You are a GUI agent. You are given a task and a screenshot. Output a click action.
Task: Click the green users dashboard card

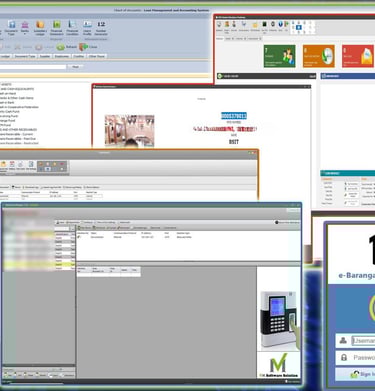(x=279, y=56)
